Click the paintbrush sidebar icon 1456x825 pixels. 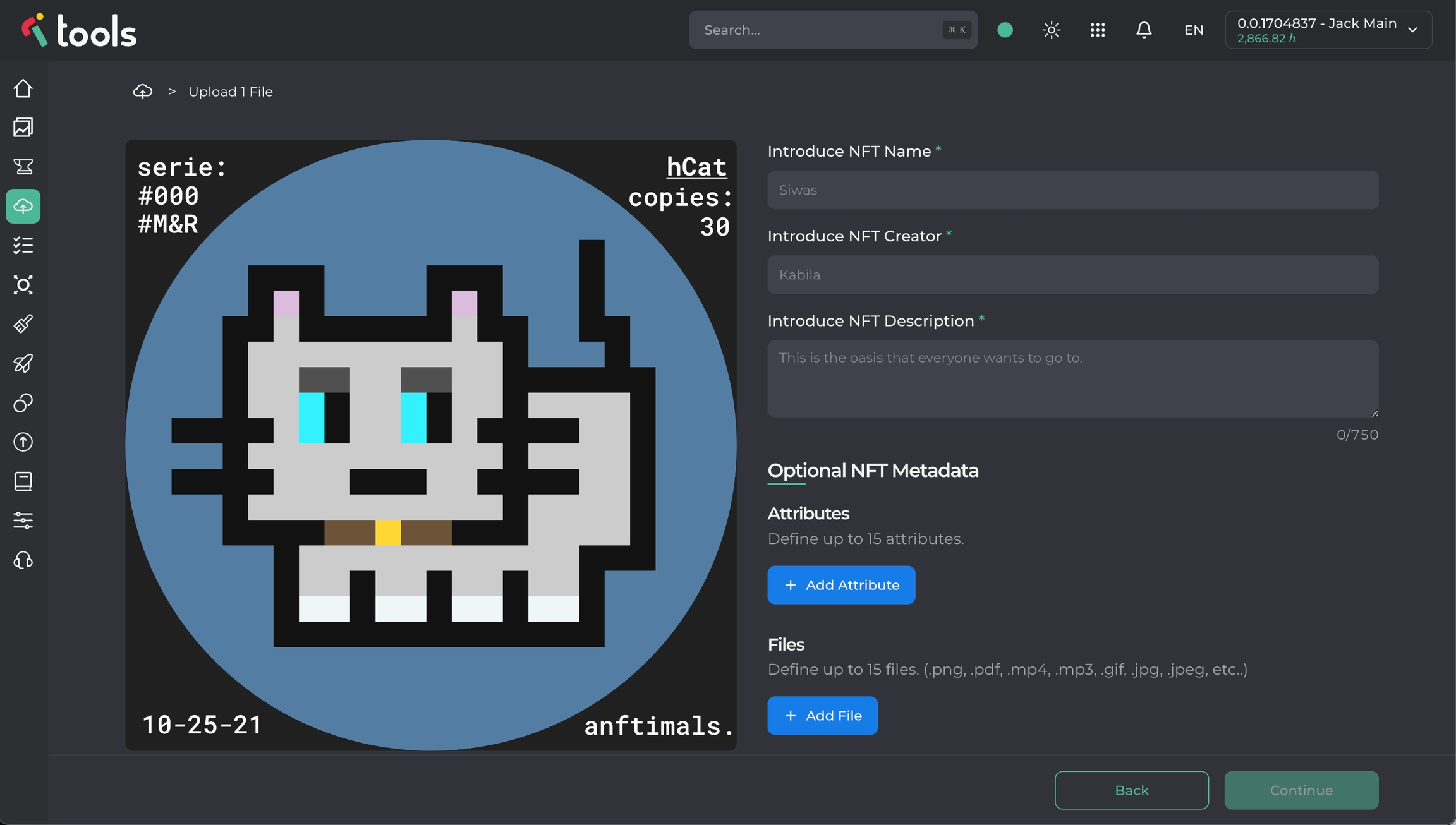tap(23, 324)
